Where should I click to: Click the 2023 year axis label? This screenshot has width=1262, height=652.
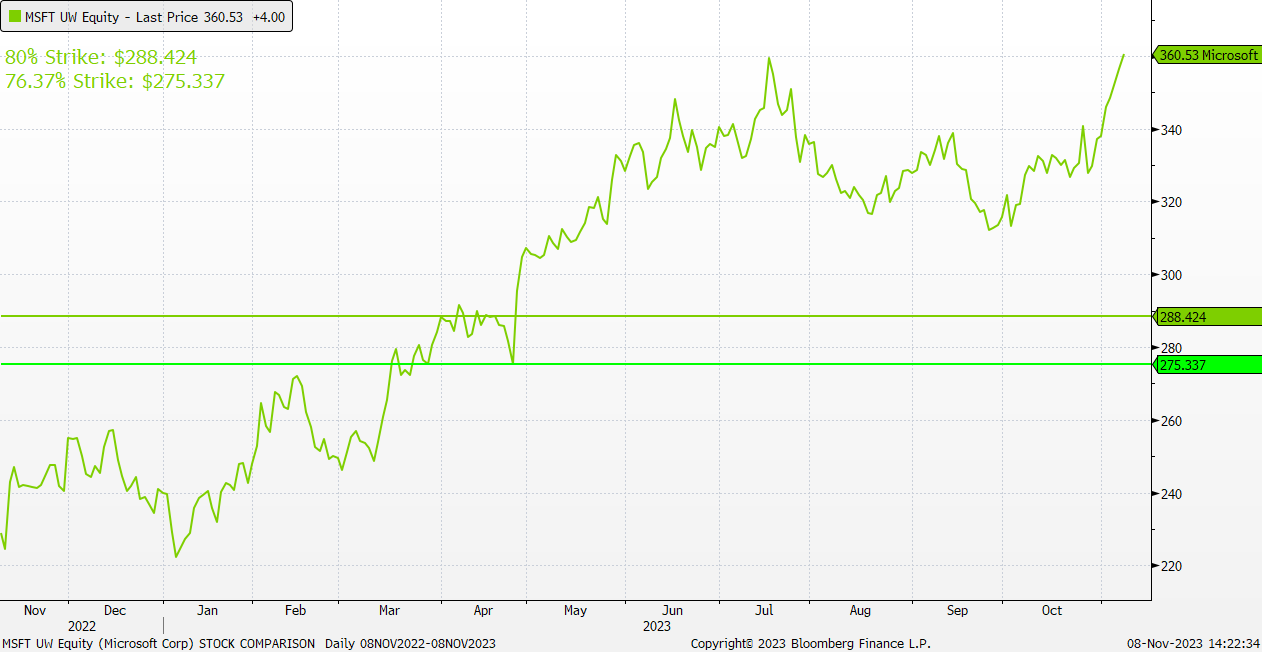[656, 626]
